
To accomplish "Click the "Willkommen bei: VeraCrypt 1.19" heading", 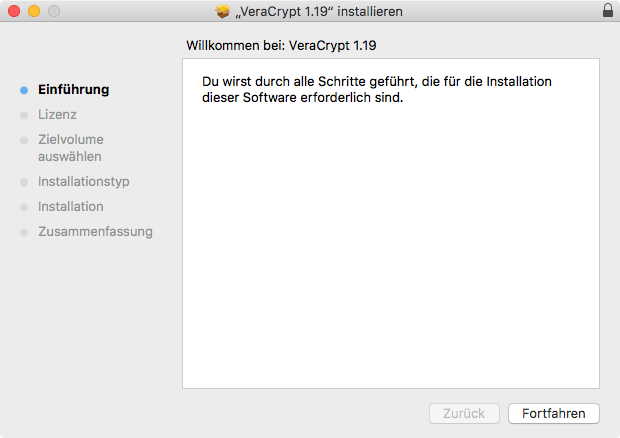I will (281, 45).
